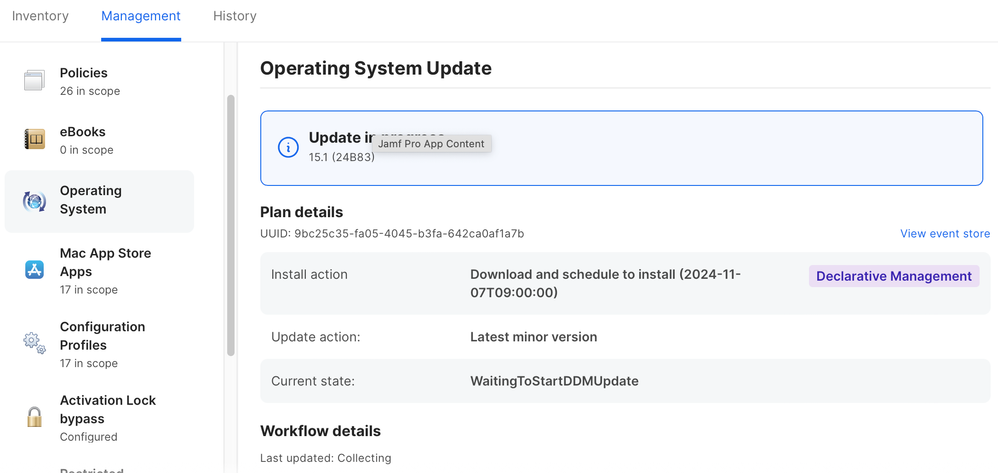Screen dimensions: 998x473
Task: Open Activation Lock bypass section
Action: (x=99, y=418)
